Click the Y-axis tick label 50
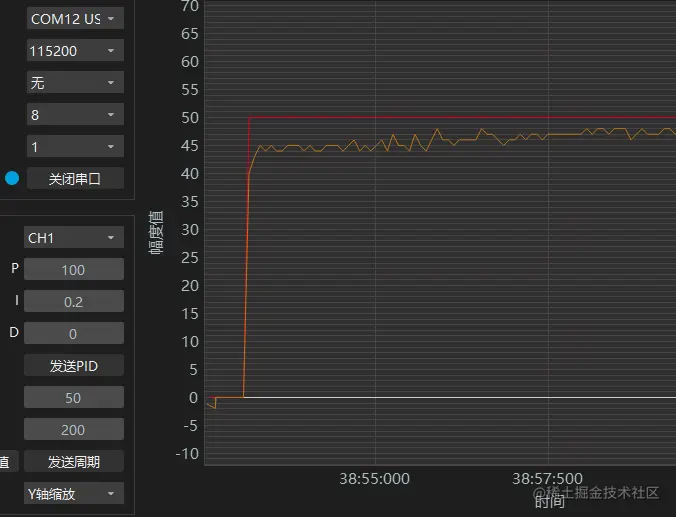The height and width of the screenshot is (517, 676). coord(190,118)
